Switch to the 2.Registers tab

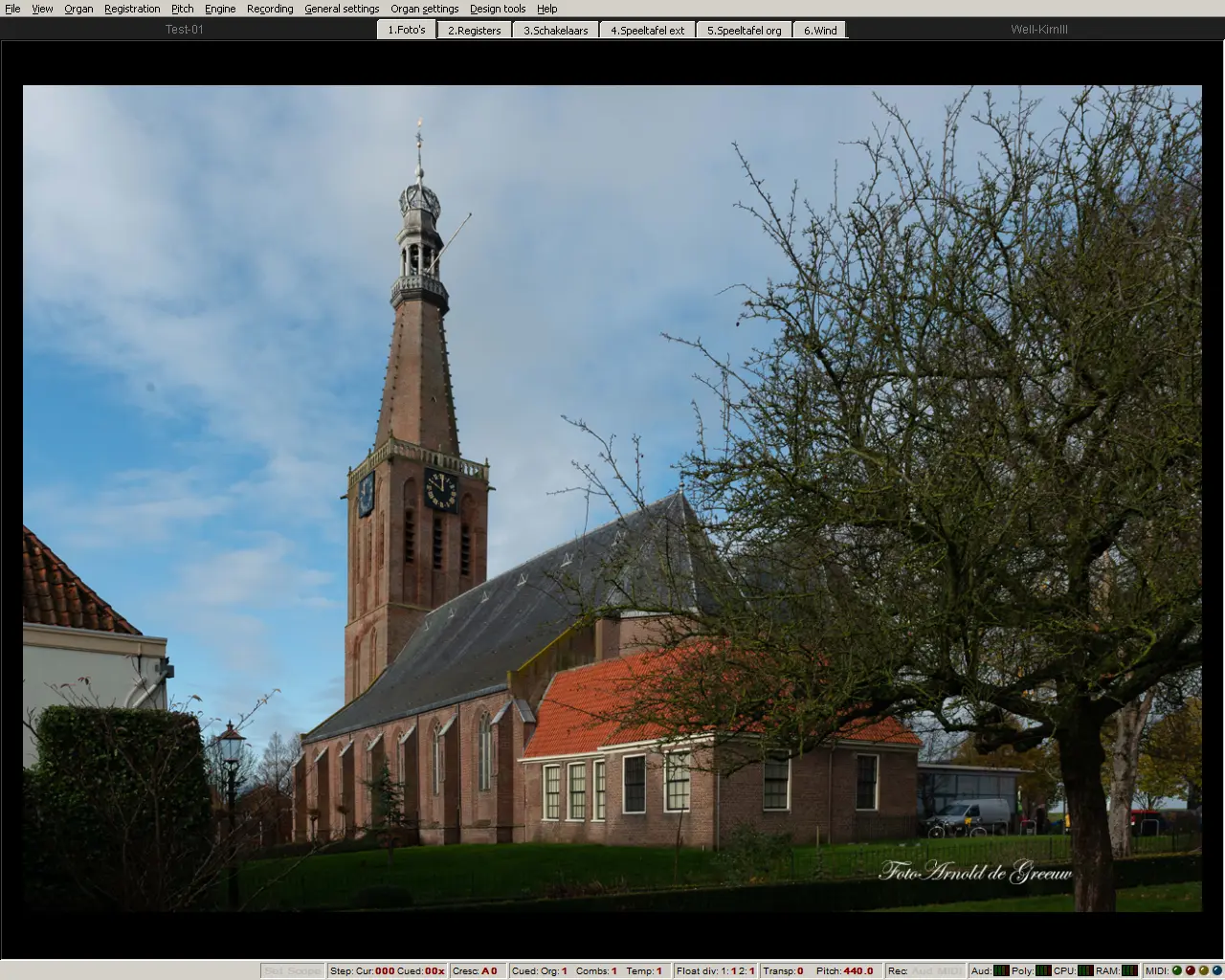[x=474, y=31]
